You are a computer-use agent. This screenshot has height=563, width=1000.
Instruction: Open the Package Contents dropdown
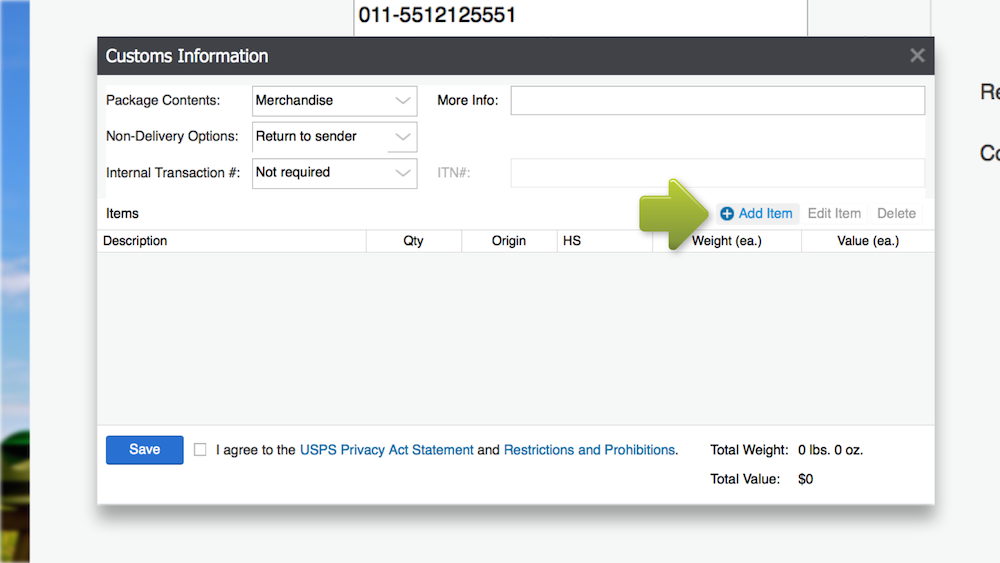coord(334,101)
